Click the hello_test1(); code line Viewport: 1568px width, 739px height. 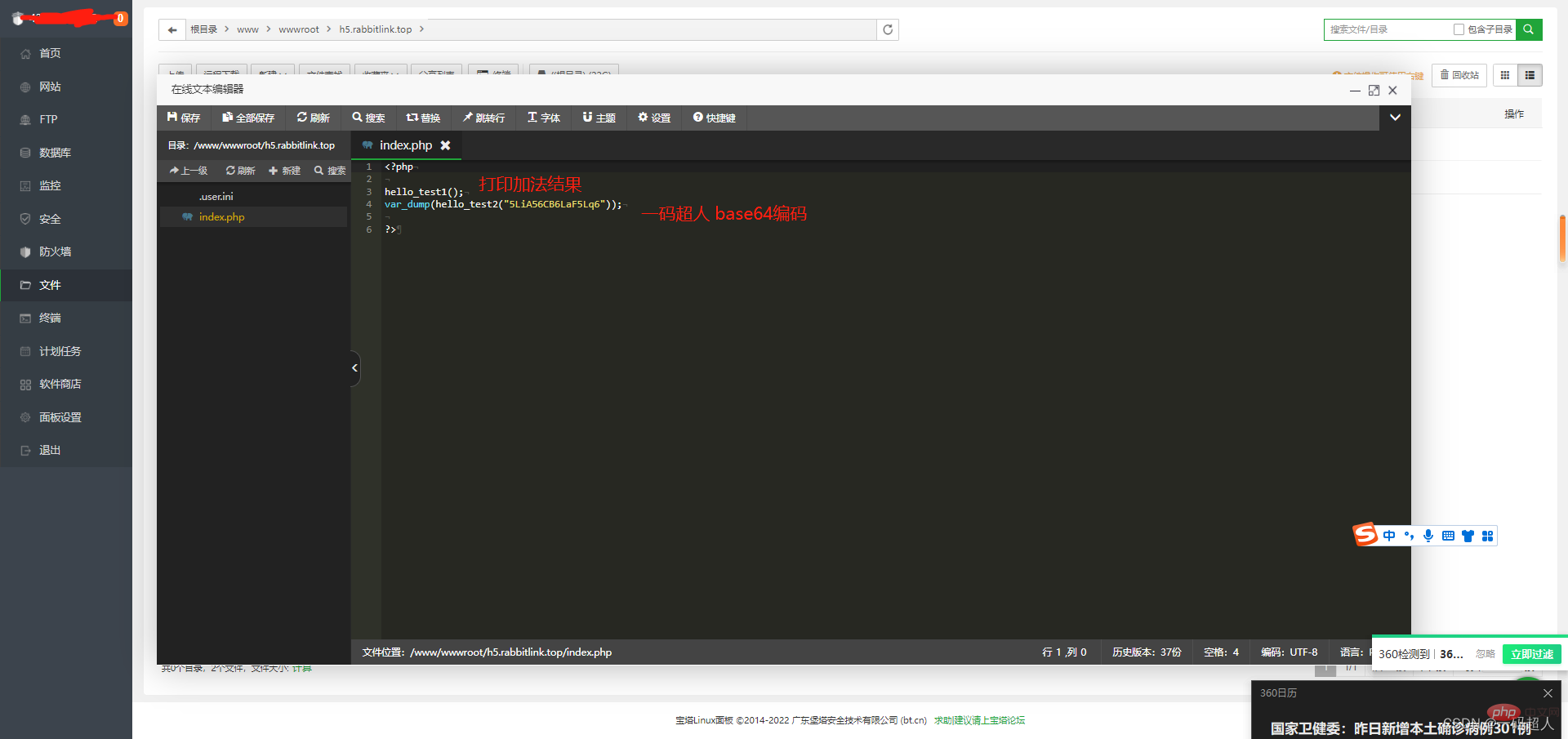(424, 192)
